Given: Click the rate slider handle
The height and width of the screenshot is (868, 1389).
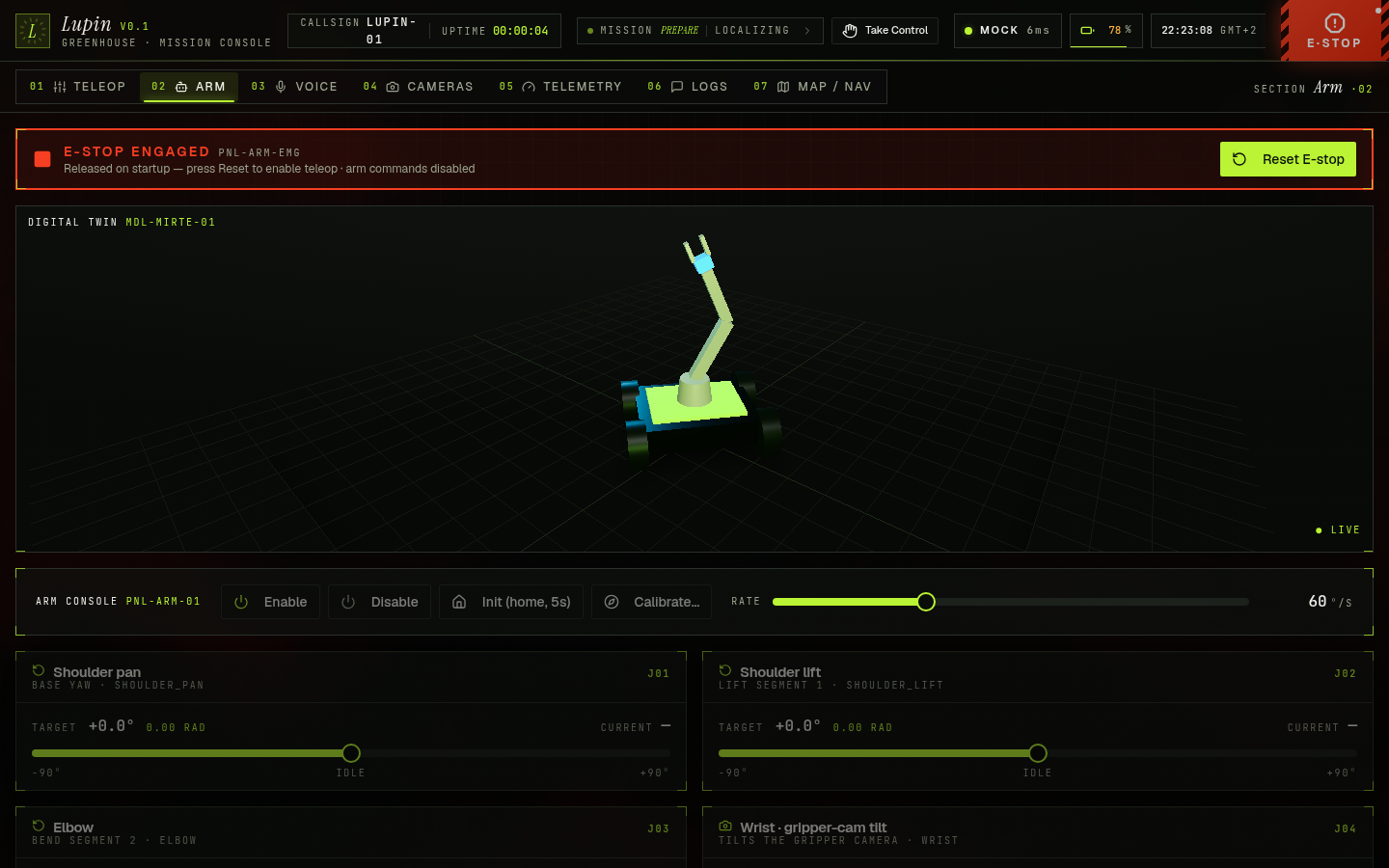Looking at the screenshot, I should click(926, 602).
